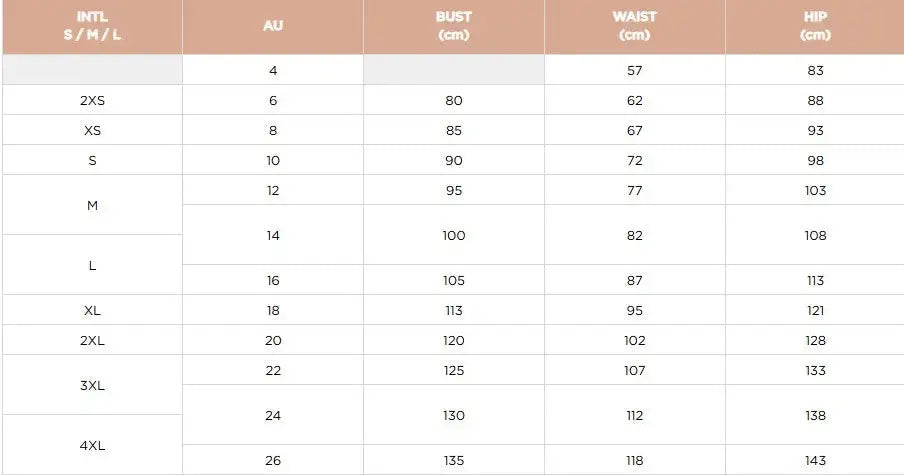Select the bust measurement 135

click(454, 461)
